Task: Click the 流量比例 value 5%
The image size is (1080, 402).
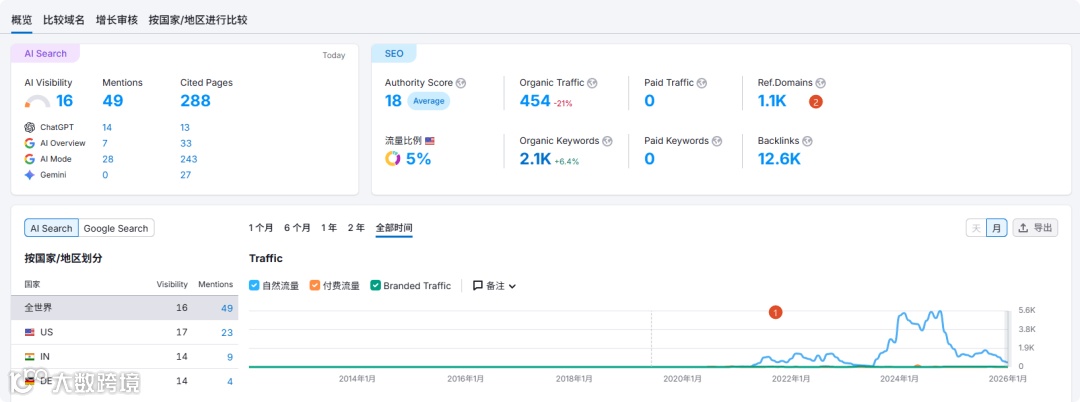Action: point(419,159)
